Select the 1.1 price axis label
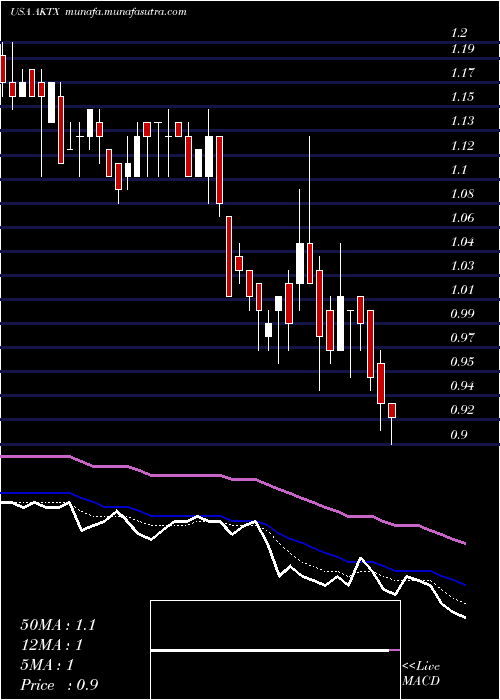This screenshot has width=500, height=700. coord(459,170)
